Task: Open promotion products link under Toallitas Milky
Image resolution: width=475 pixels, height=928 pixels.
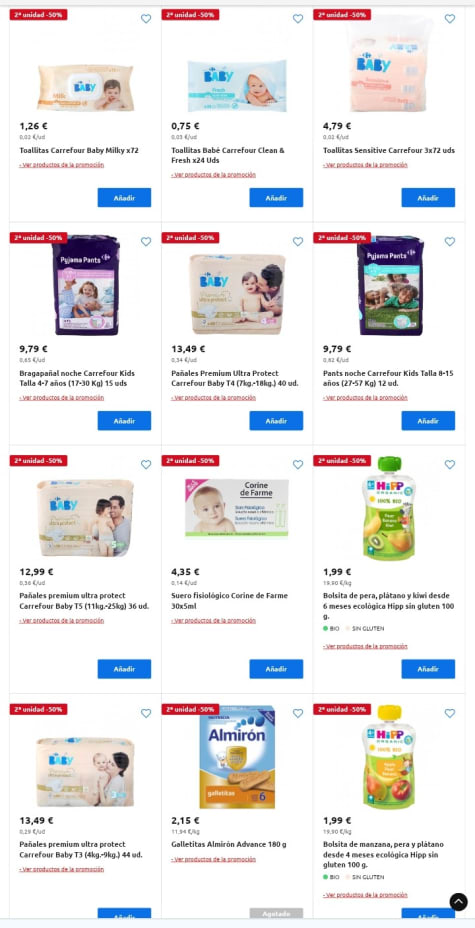Action: pyautogui.click(x=62, y=165)
